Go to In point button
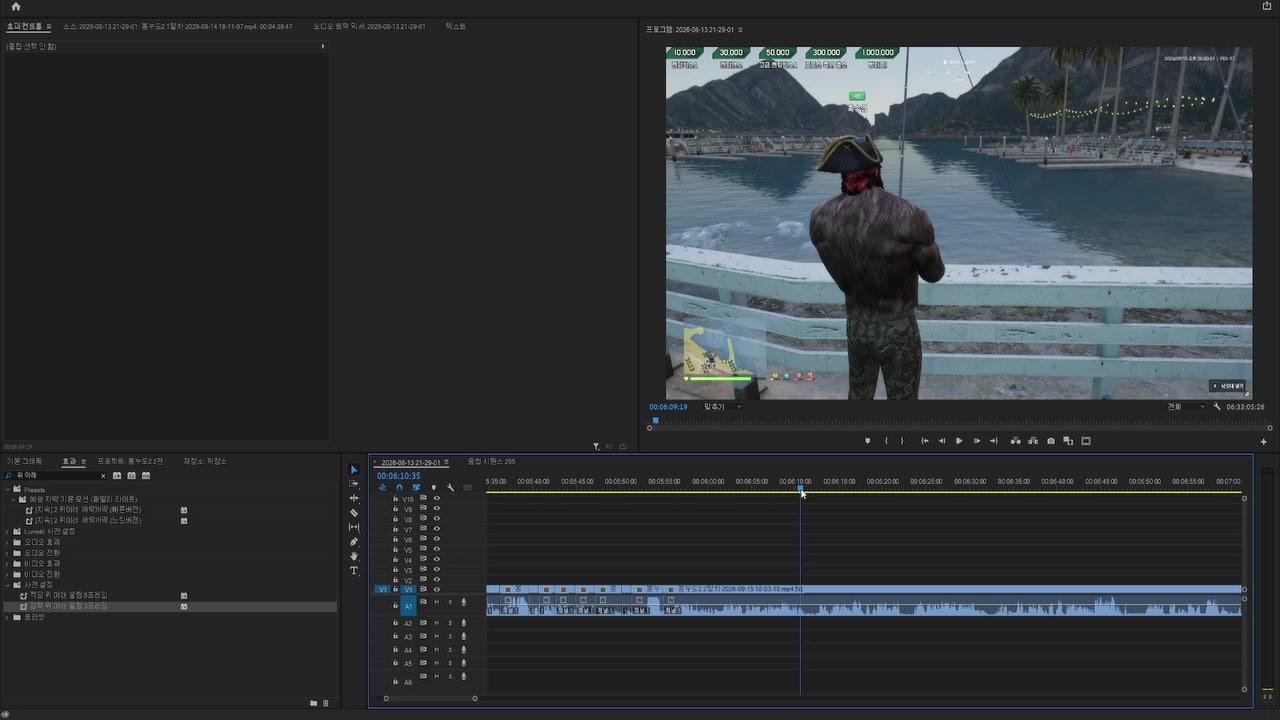 (925, 441)
